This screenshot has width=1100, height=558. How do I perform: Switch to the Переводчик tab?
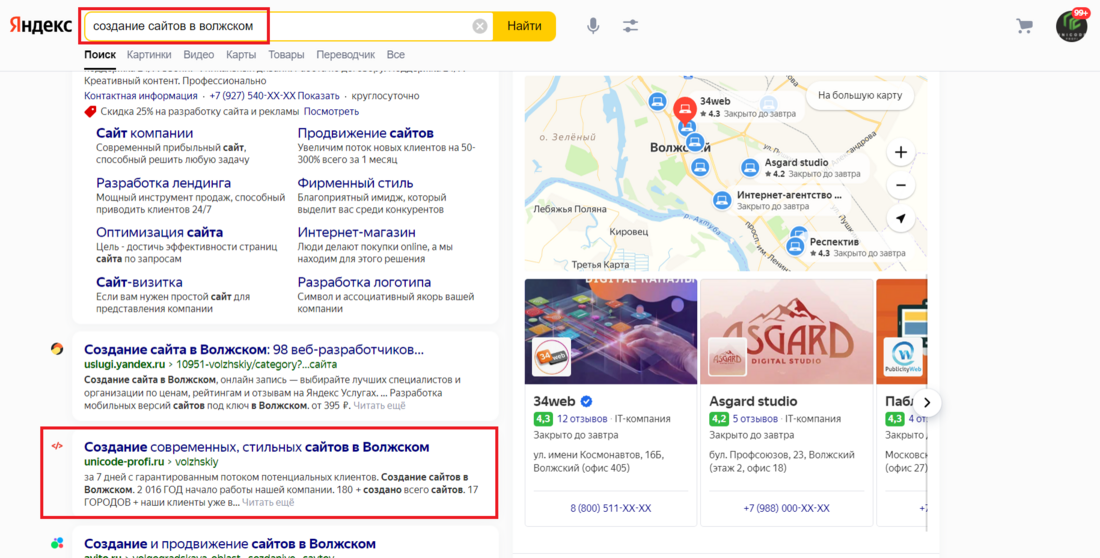pos(346,55)
